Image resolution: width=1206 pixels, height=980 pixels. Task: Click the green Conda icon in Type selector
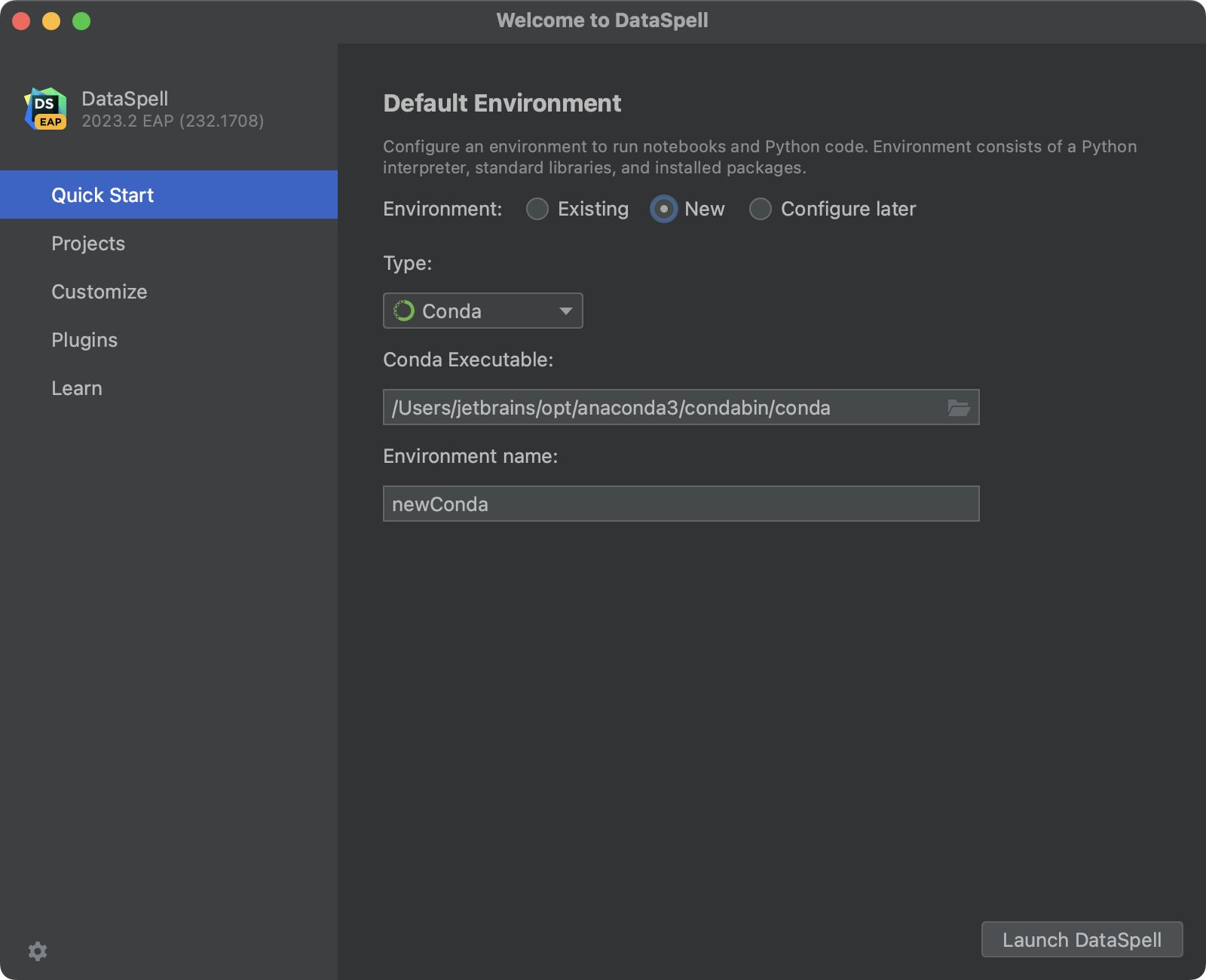tap(404, 311)
